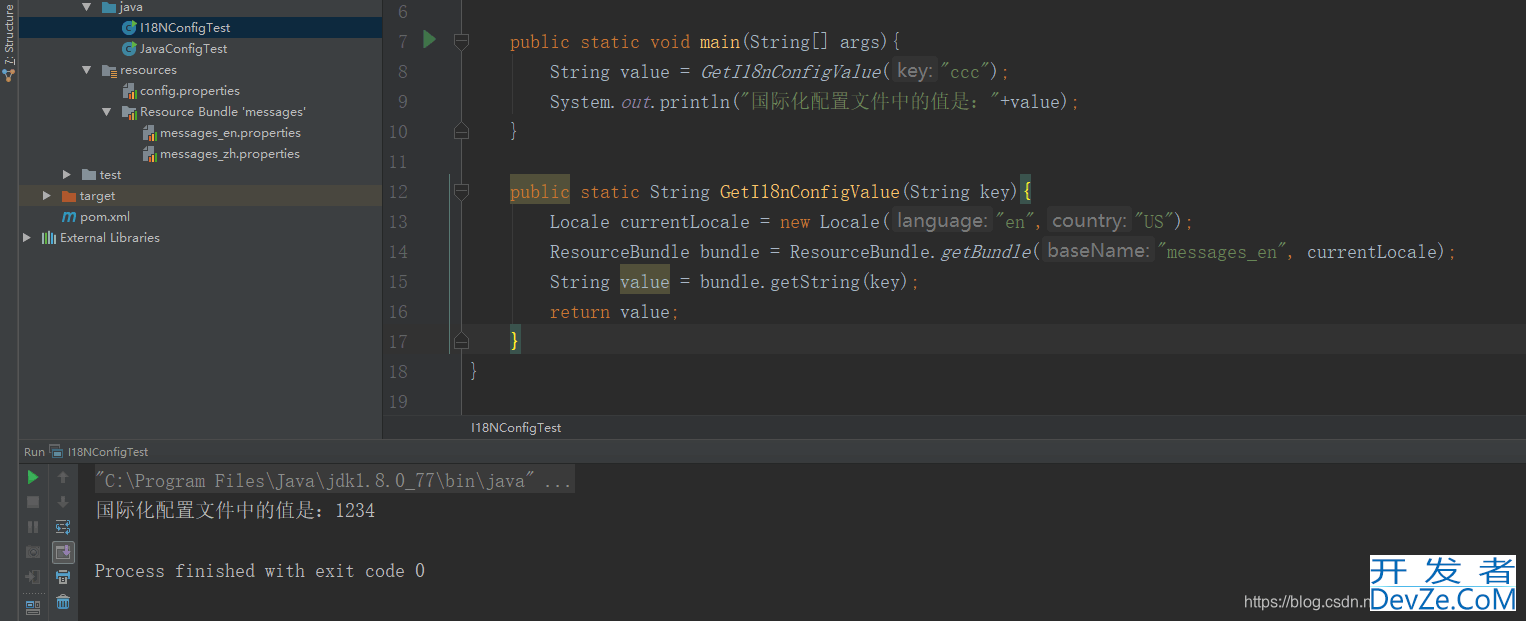Image resolution: width=1526 pixels, height=621 pixels.
Task: Click Down the stack trace arrow
Action: click(63, 502)
